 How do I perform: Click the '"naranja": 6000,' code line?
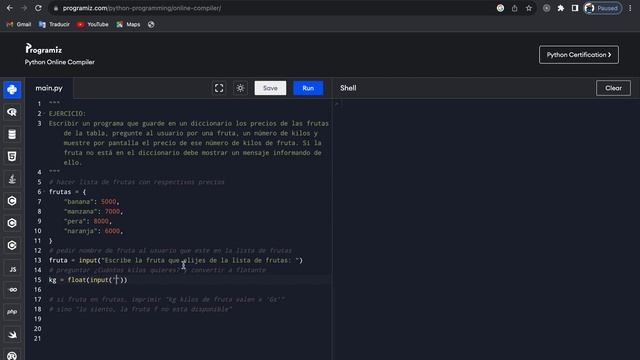tap(93, 231)
